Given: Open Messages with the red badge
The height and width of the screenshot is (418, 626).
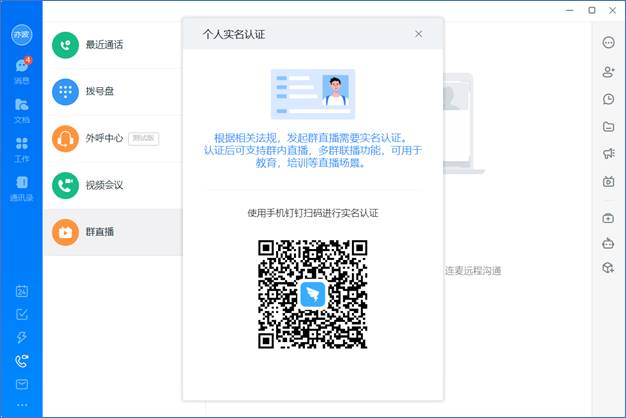Looking at the screenshot, I should point(22,70).
